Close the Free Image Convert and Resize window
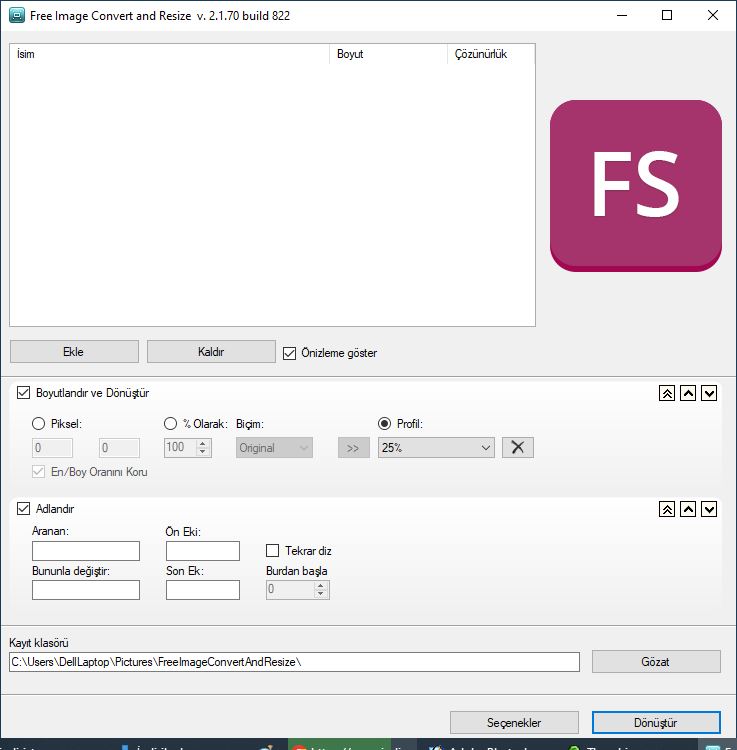737x750 pixels. [713, 15]
